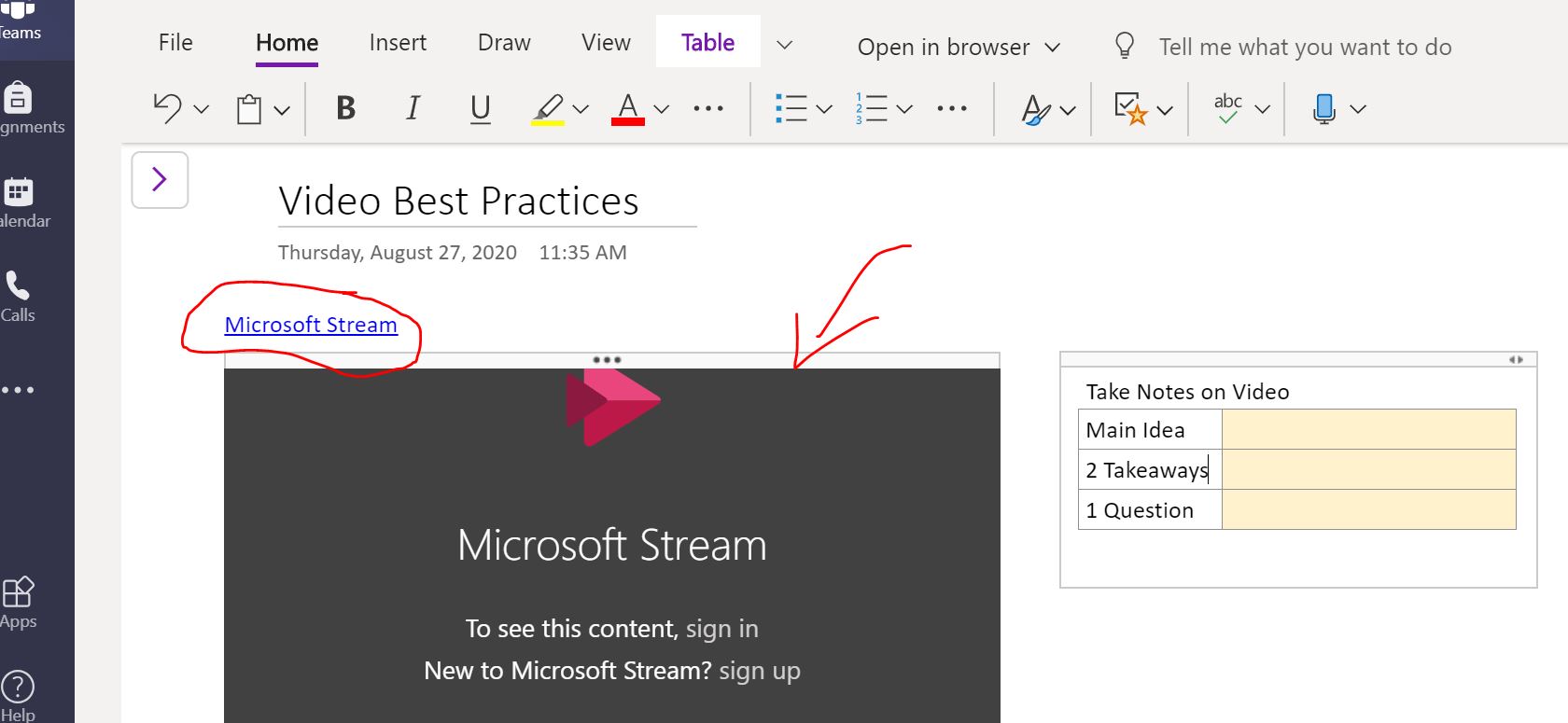Click the page date Thursday, August 27, 2020
The height and width of the screenshot is (723, 1568).
coord(398,252)
